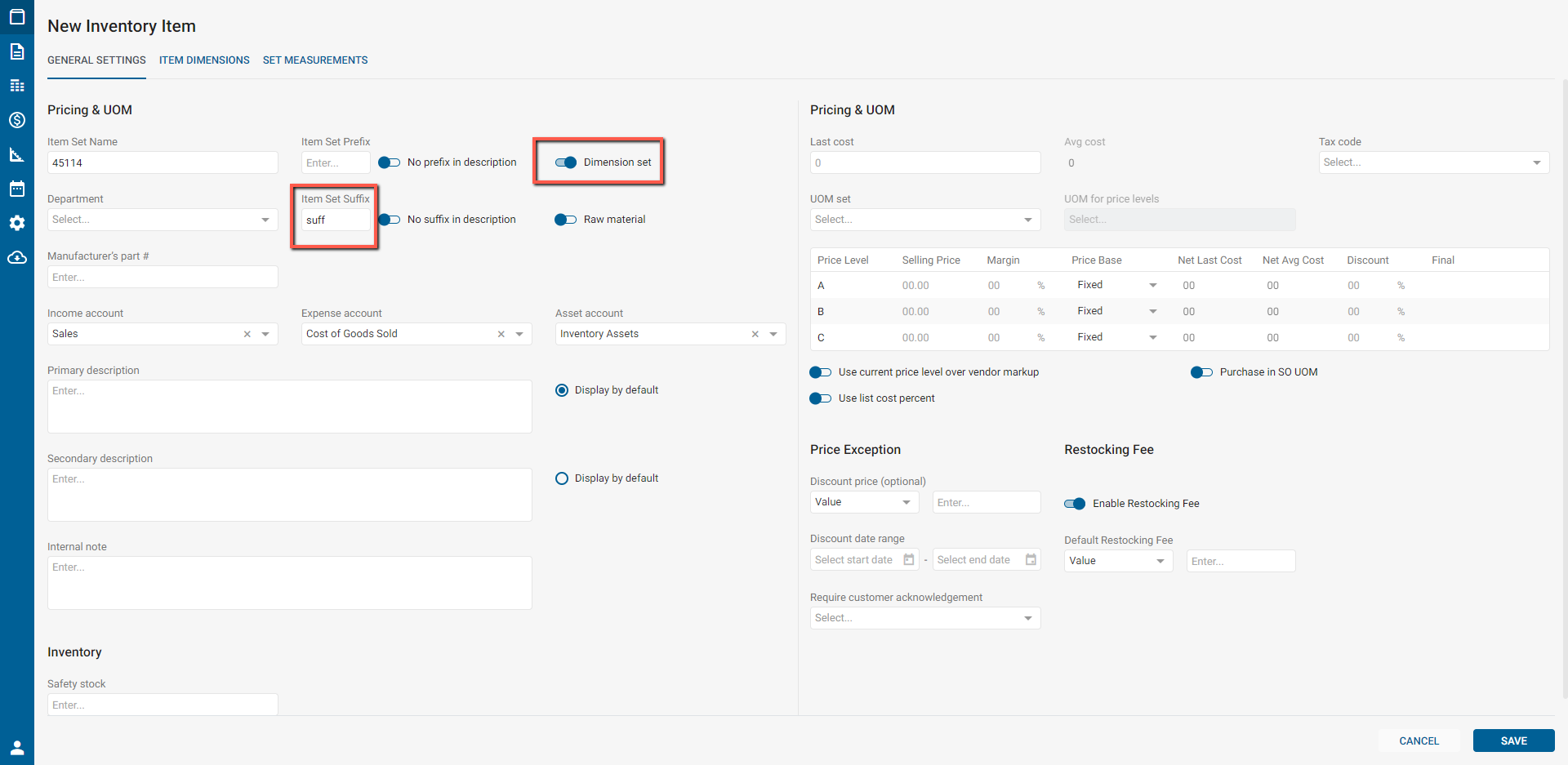The height and width of the screenshot is (765, 1568).
Task: Click the document icon in the sidebar
Action: click(16, 51)
